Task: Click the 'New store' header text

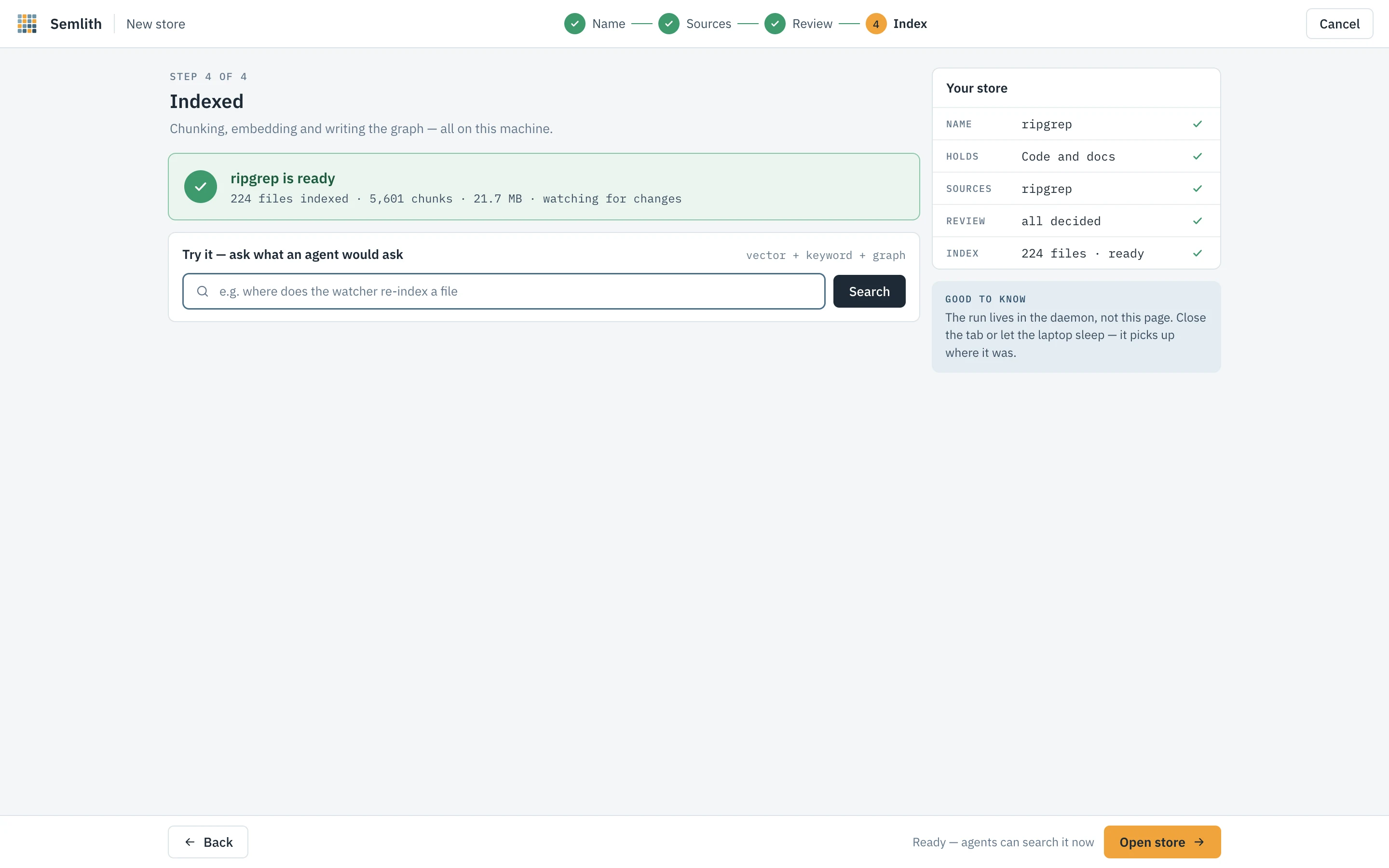Action: (x=156, y=24)
